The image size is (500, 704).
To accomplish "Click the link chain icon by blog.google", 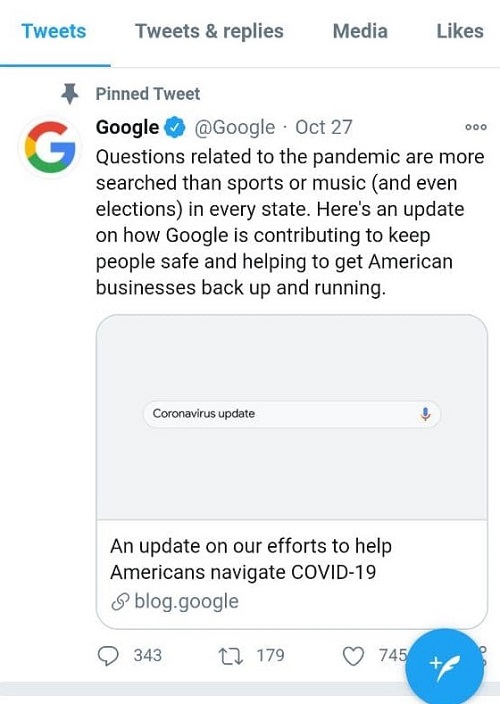I will click(x=120, y=602).
